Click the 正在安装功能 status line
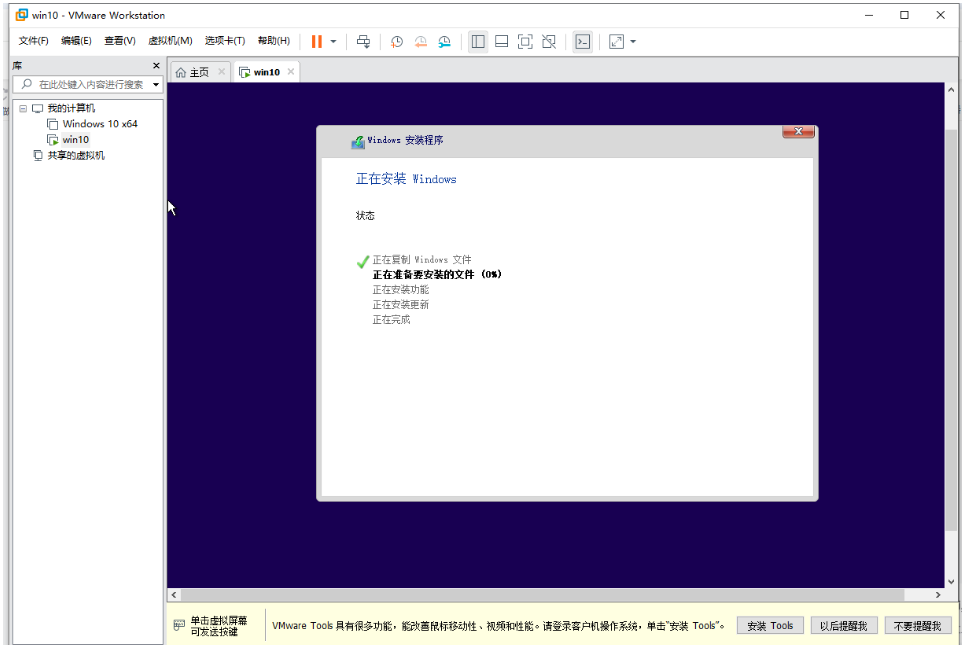 [401, 290]
